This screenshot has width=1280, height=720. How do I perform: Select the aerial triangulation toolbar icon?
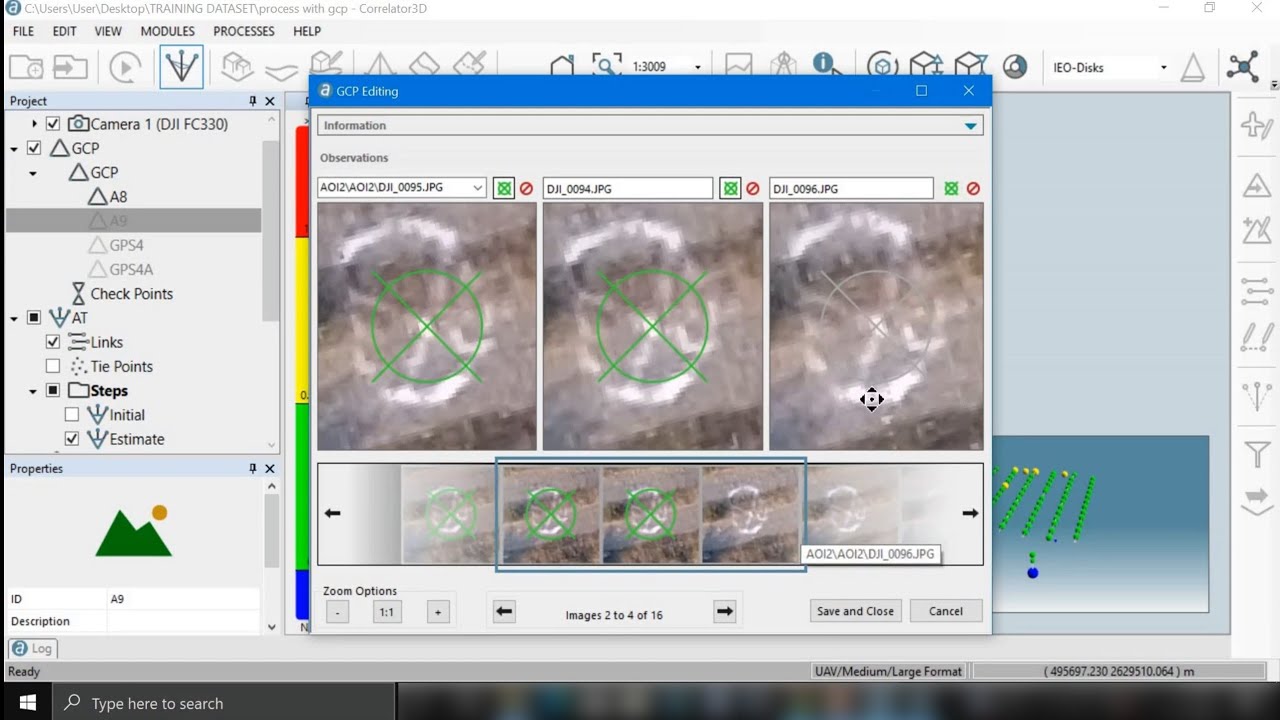click(181, 67)
